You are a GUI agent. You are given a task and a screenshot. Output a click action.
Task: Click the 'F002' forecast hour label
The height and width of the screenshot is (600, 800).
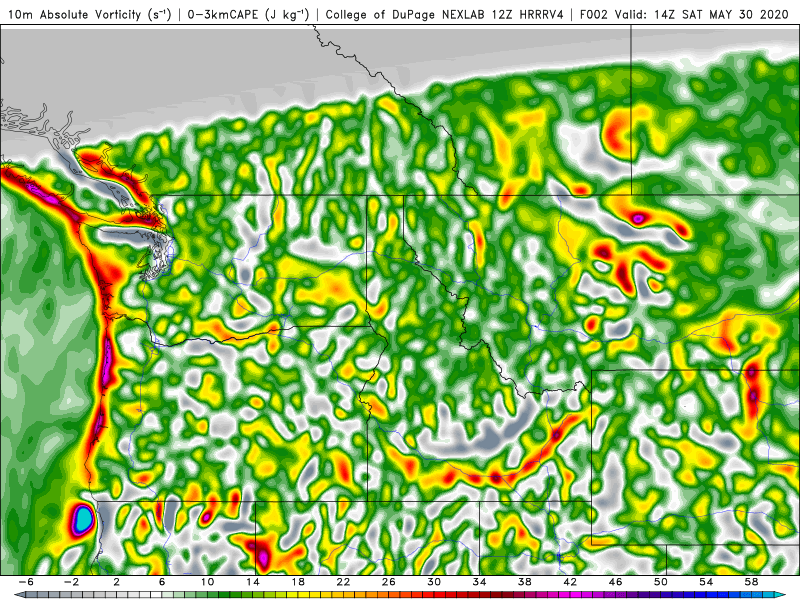(x=594, y=14)
